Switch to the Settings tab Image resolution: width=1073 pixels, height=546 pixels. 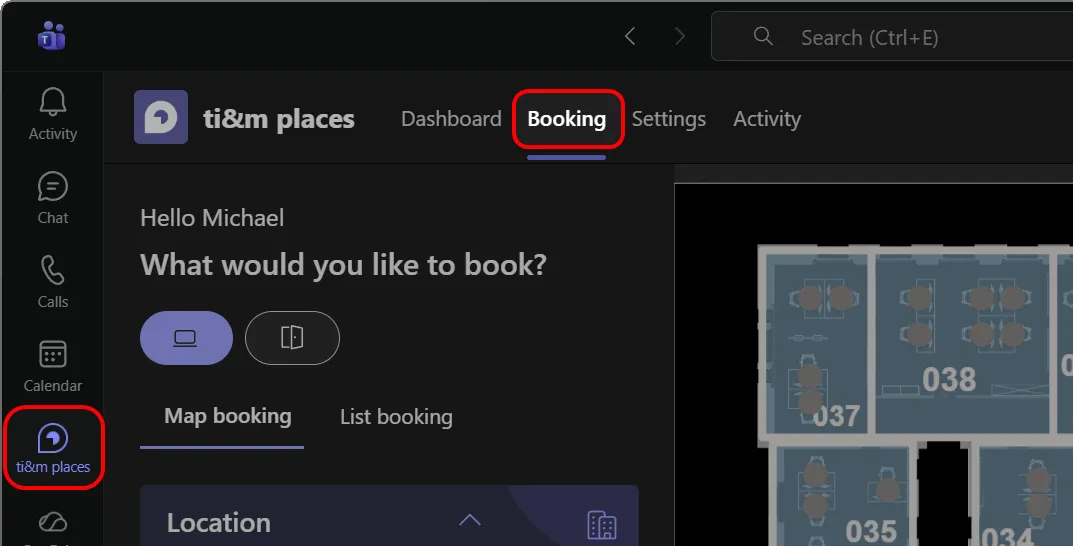(x=669, y=119)
